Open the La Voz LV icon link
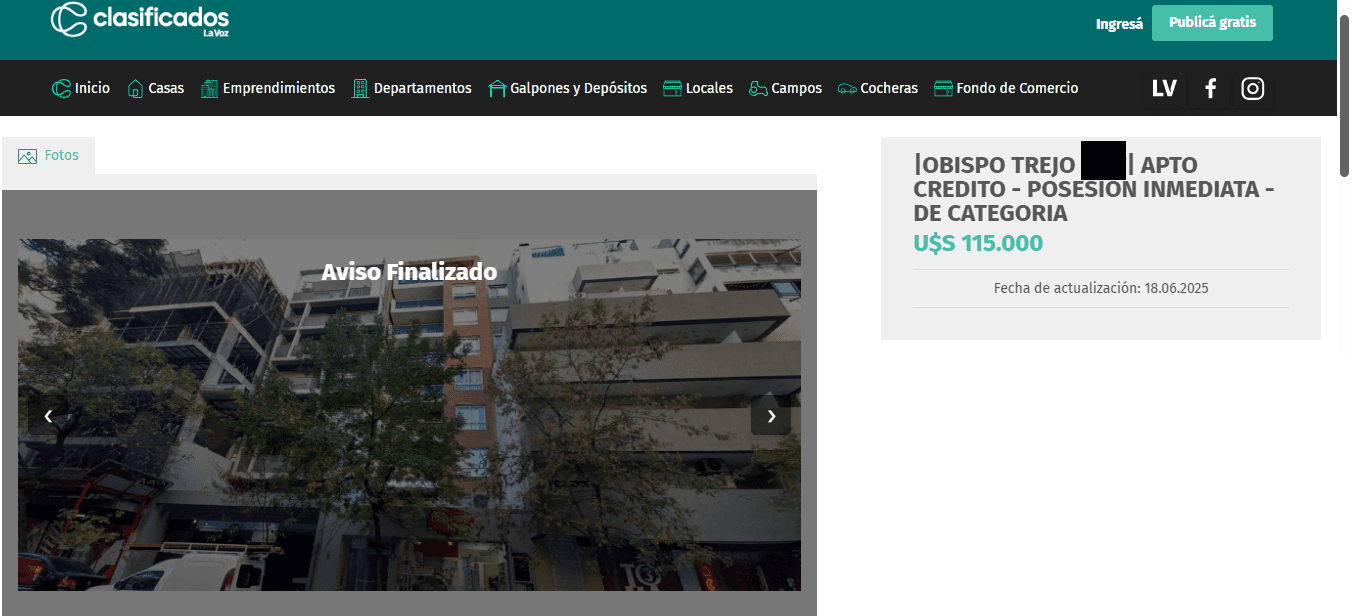 [1163, 89]
